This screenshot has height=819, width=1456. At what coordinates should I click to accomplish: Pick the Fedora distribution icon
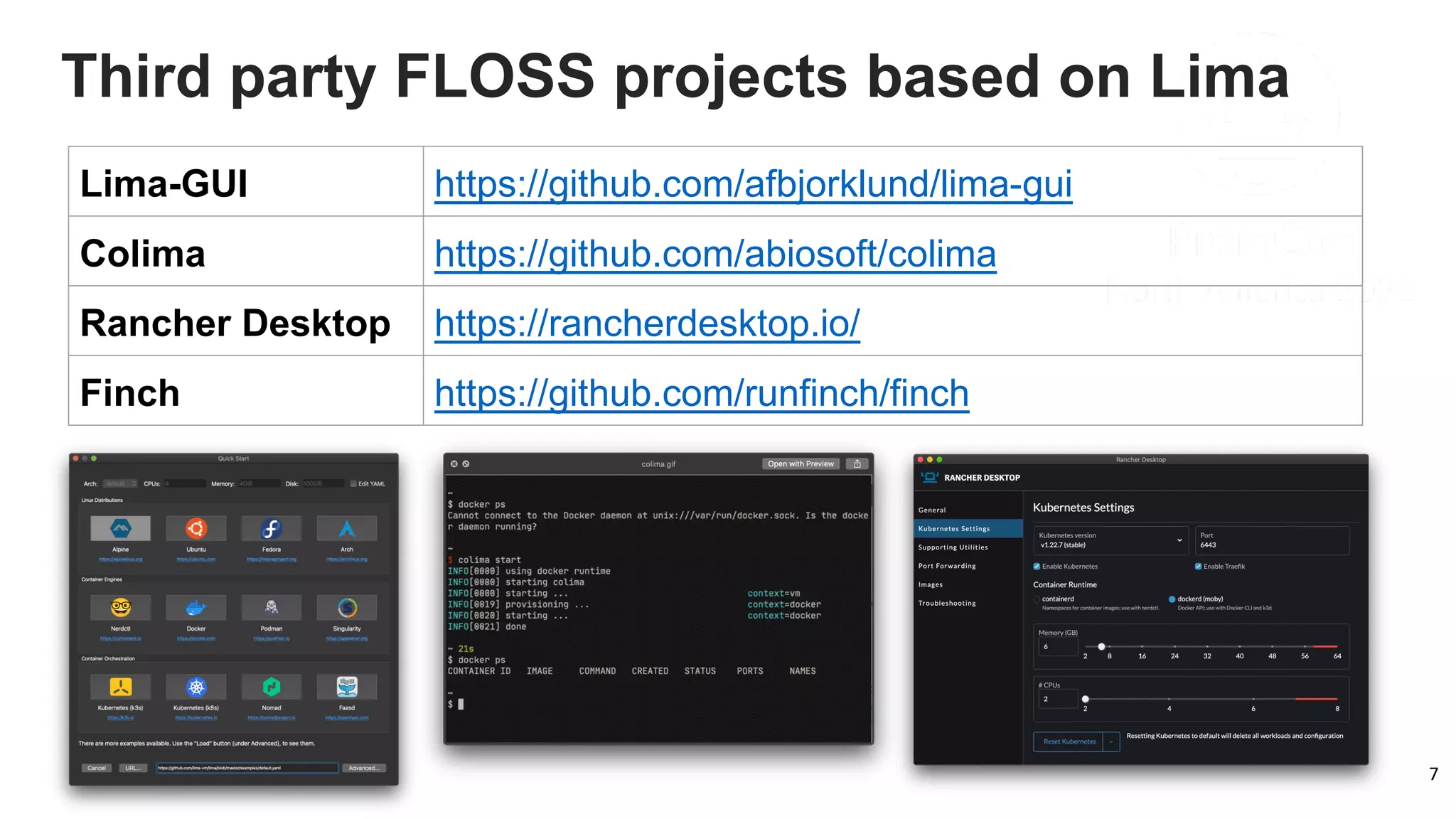(x=272, y=529)
